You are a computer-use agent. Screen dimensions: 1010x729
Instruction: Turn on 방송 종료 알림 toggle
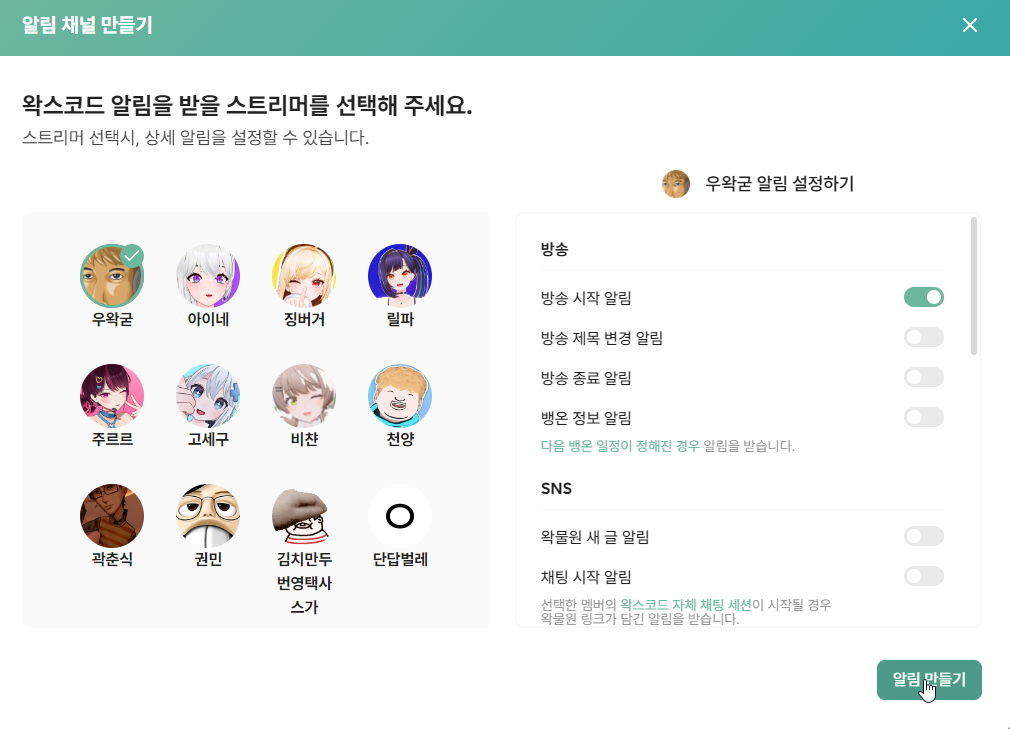[x=924, y=377]
